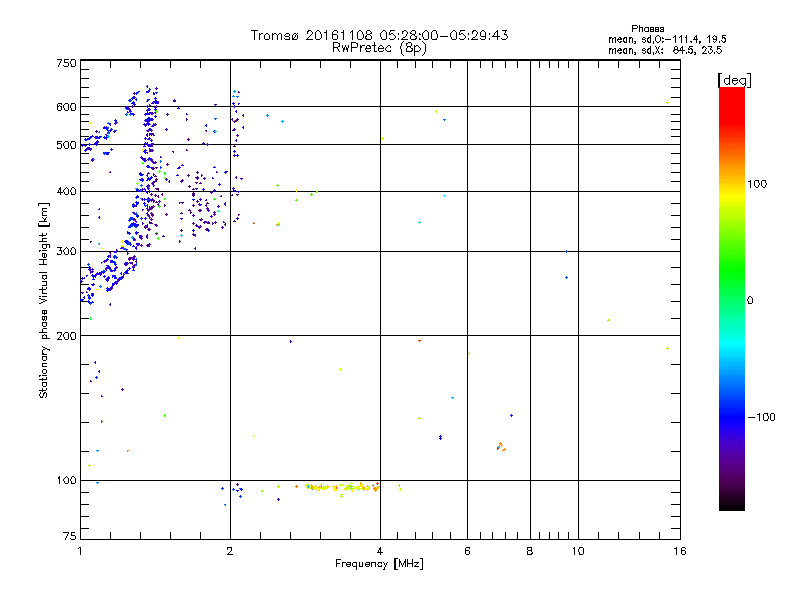
Task: Click the orange echo cluster near 7 MHz
Action: coord(501,447)
